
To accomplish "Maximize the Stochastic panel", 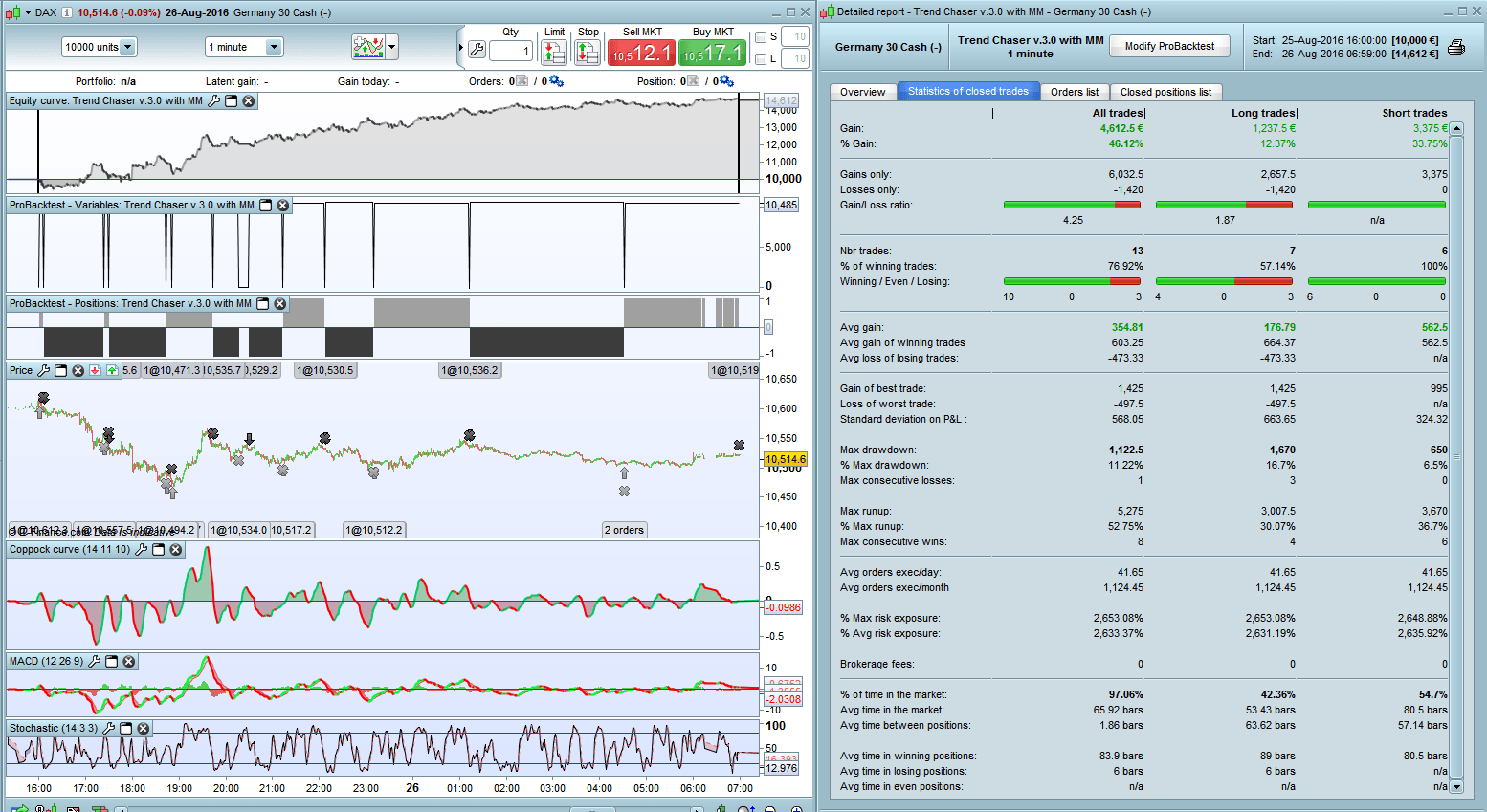I will (126, 728).
